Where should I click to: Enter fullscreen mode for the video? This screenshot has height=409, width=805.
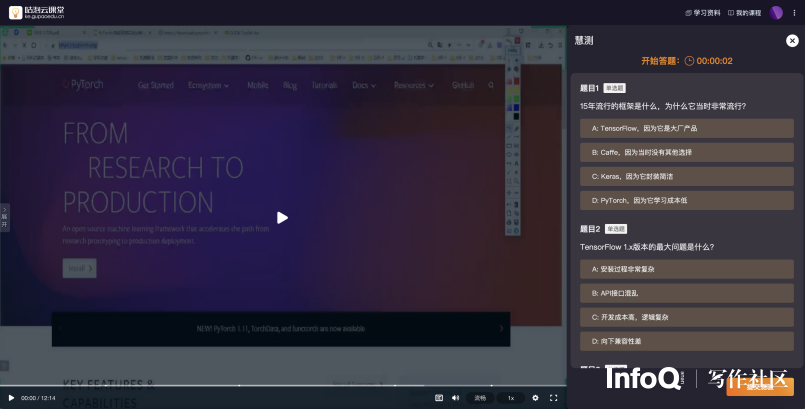[553, 398]
